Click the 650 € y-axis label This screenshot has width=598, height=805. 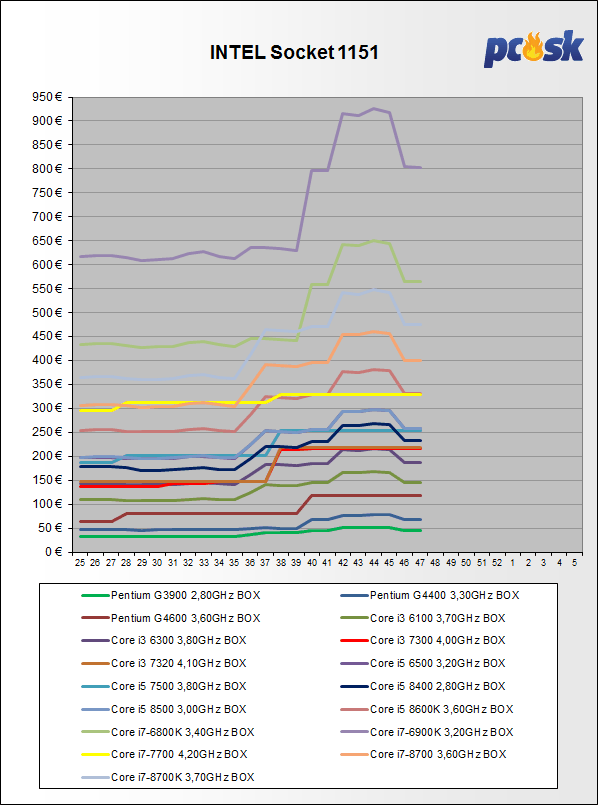[48, 240]
